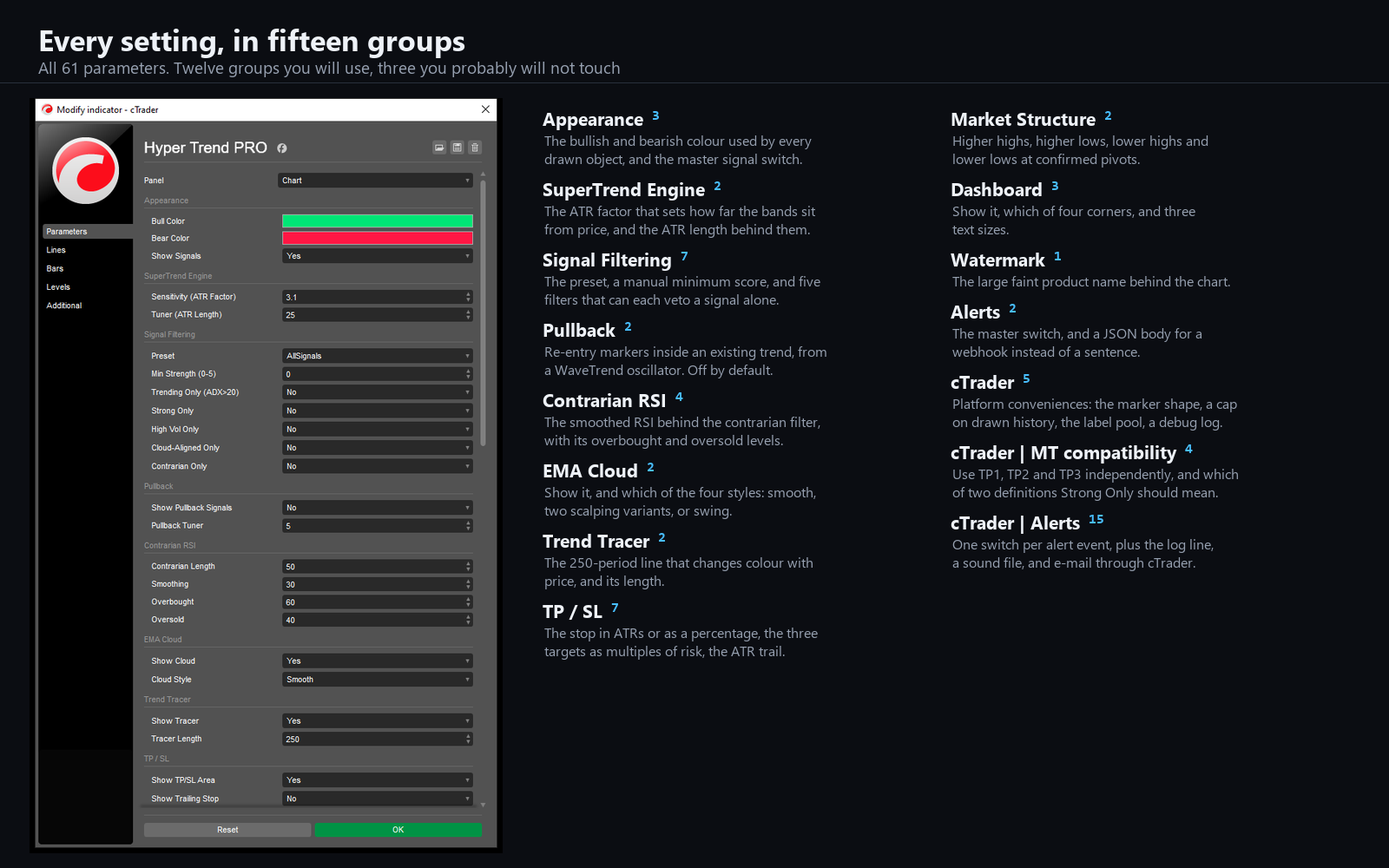Expand the Show Trailing Stop dropdown
This screenshot has width=1389, height=868.
[x=378, y=799]
